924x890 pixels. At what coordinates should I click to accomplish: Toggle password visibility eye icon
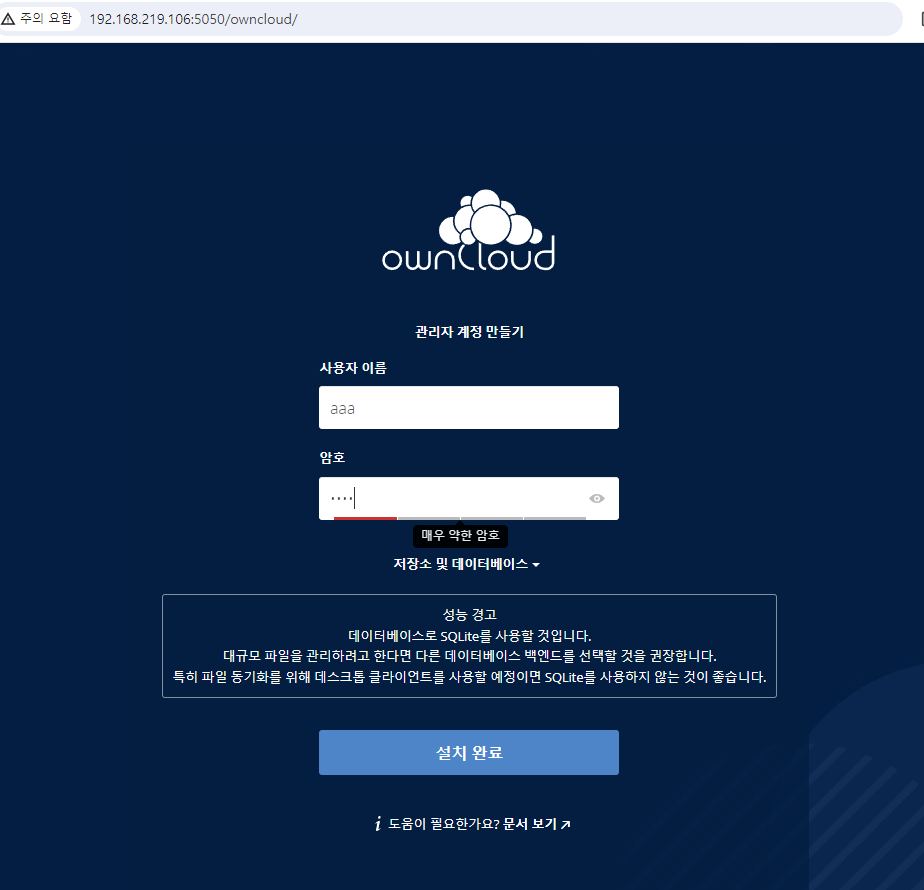tap(596, 499)
